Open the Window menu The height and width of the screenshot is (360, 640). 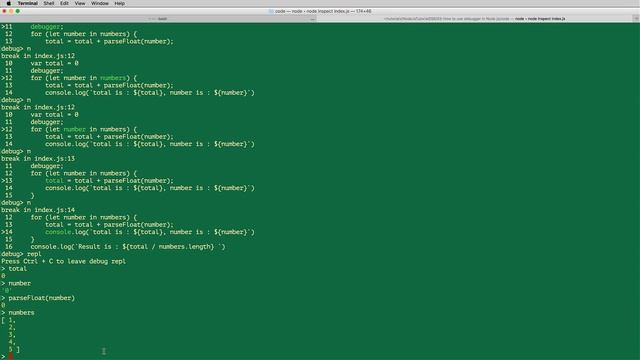[x=100, y=3]
